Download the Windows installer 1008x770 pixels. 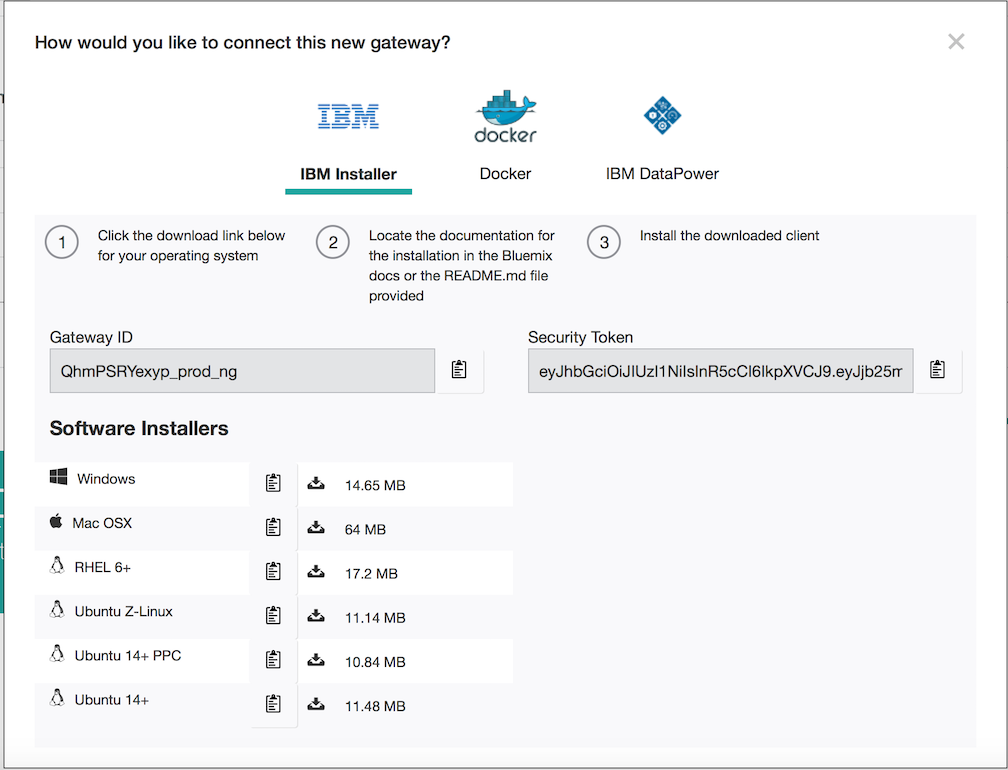316,483
